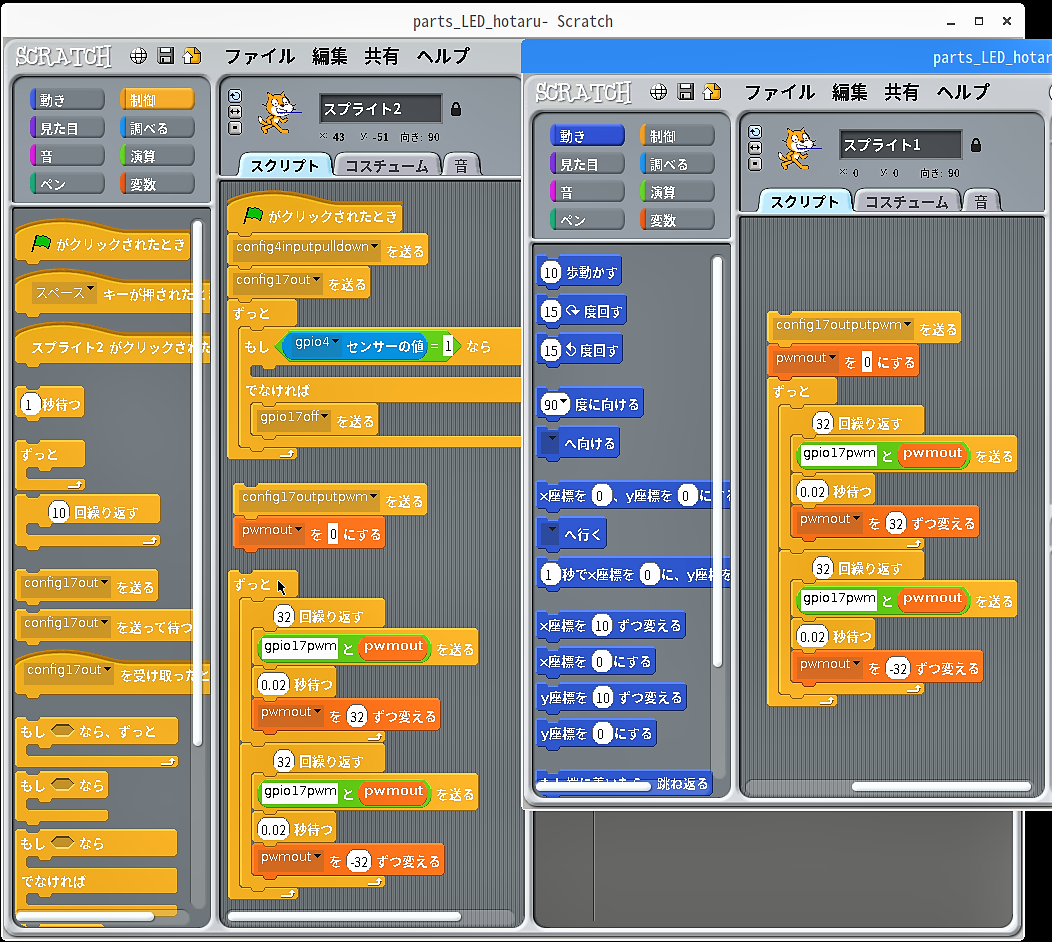Open 編集 menu in front Scratch window
The image size is (1052, 942).
(x=849, y=93)
